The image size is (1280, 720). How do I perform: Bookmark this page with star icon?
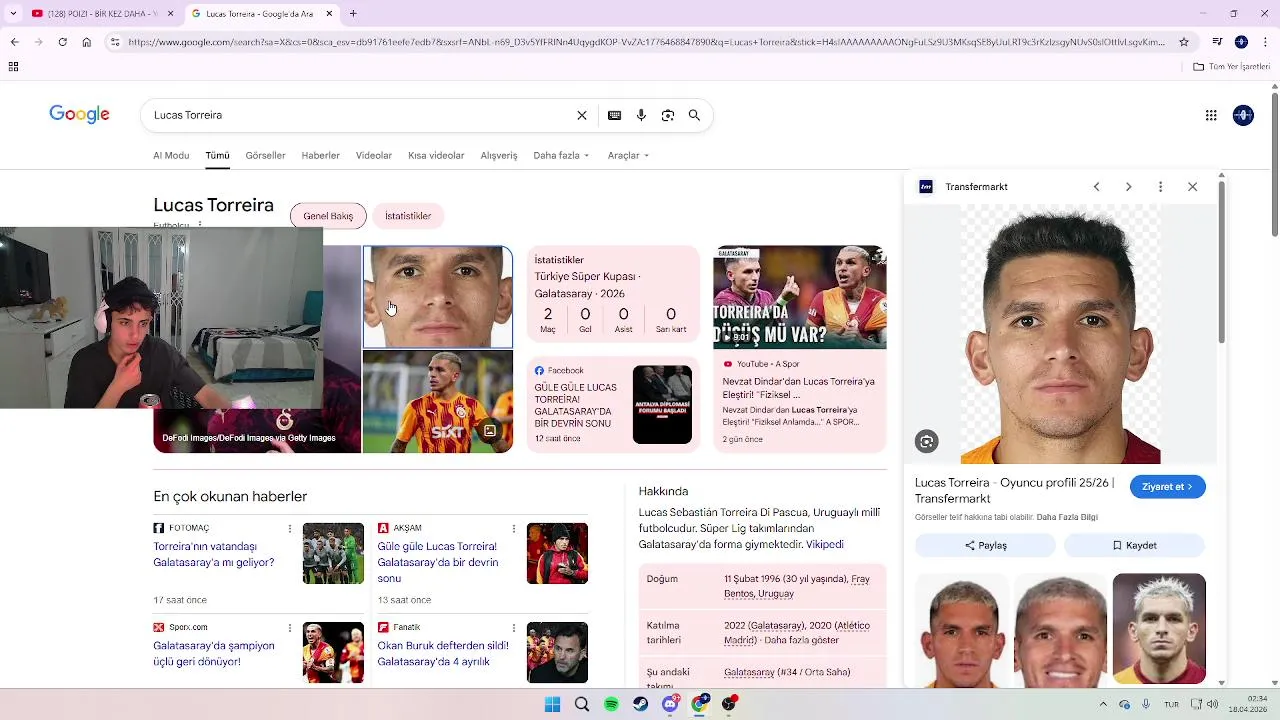(1184, 42)
